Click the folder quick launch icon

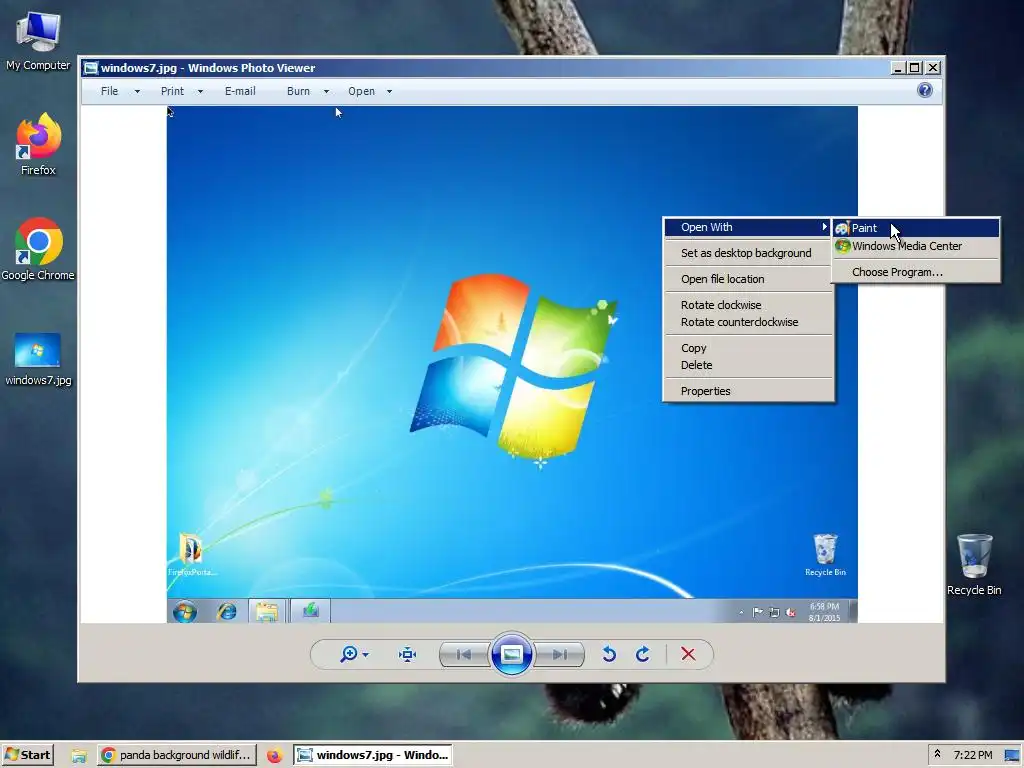(x=79, y=756)
